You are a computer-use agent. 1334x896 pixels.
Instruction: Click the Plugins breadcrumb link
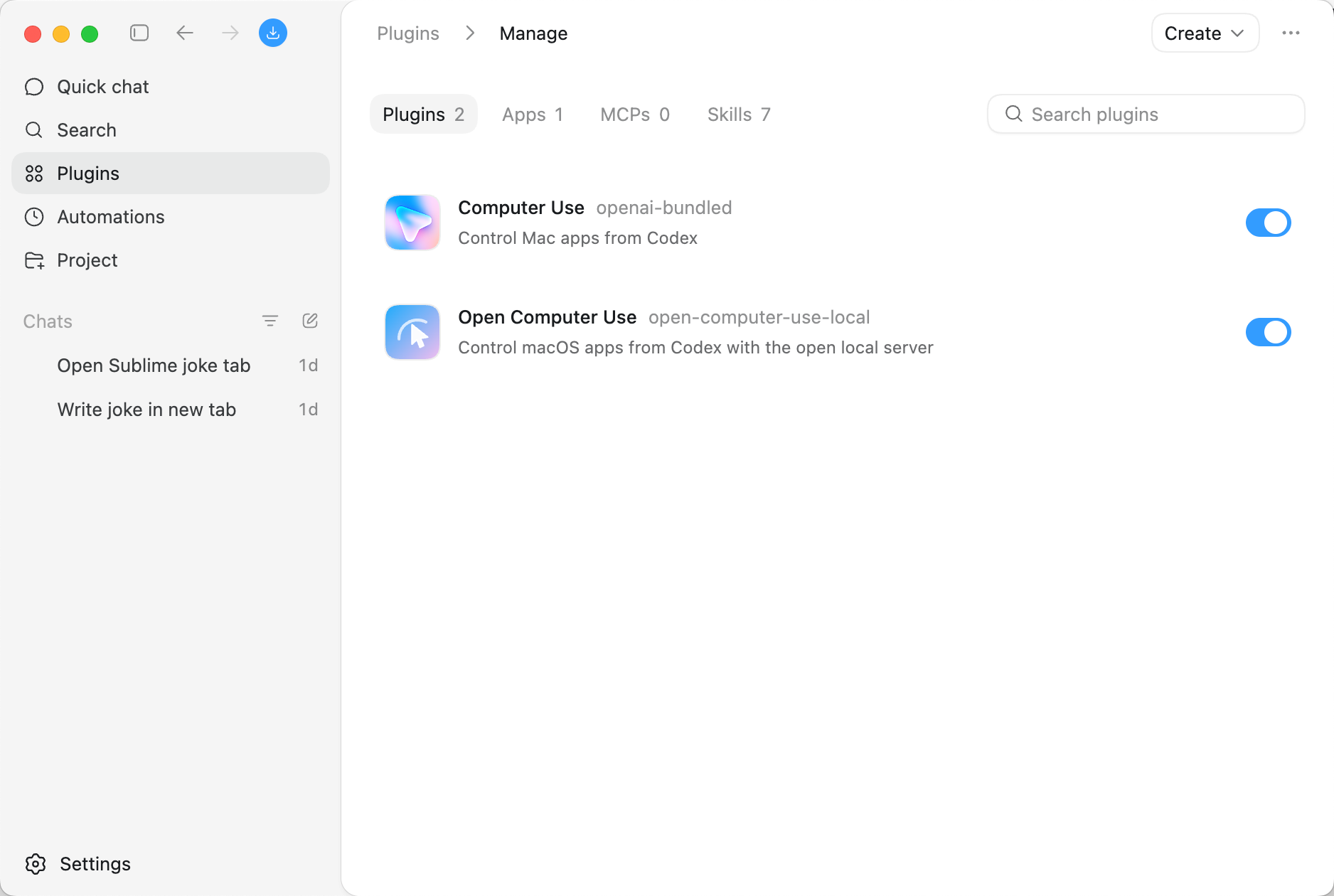pyautogui.click(x=408, y=33)
